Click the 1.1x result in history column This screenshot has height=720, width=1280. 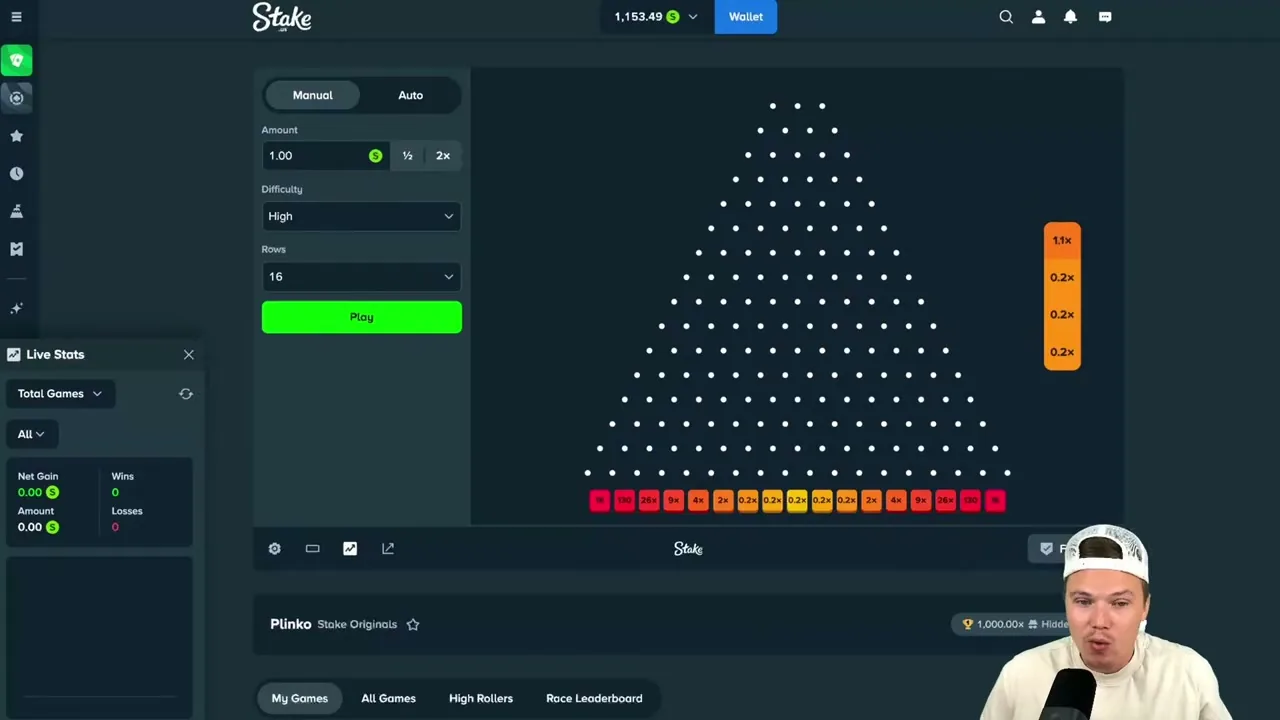pos(1062,240)
